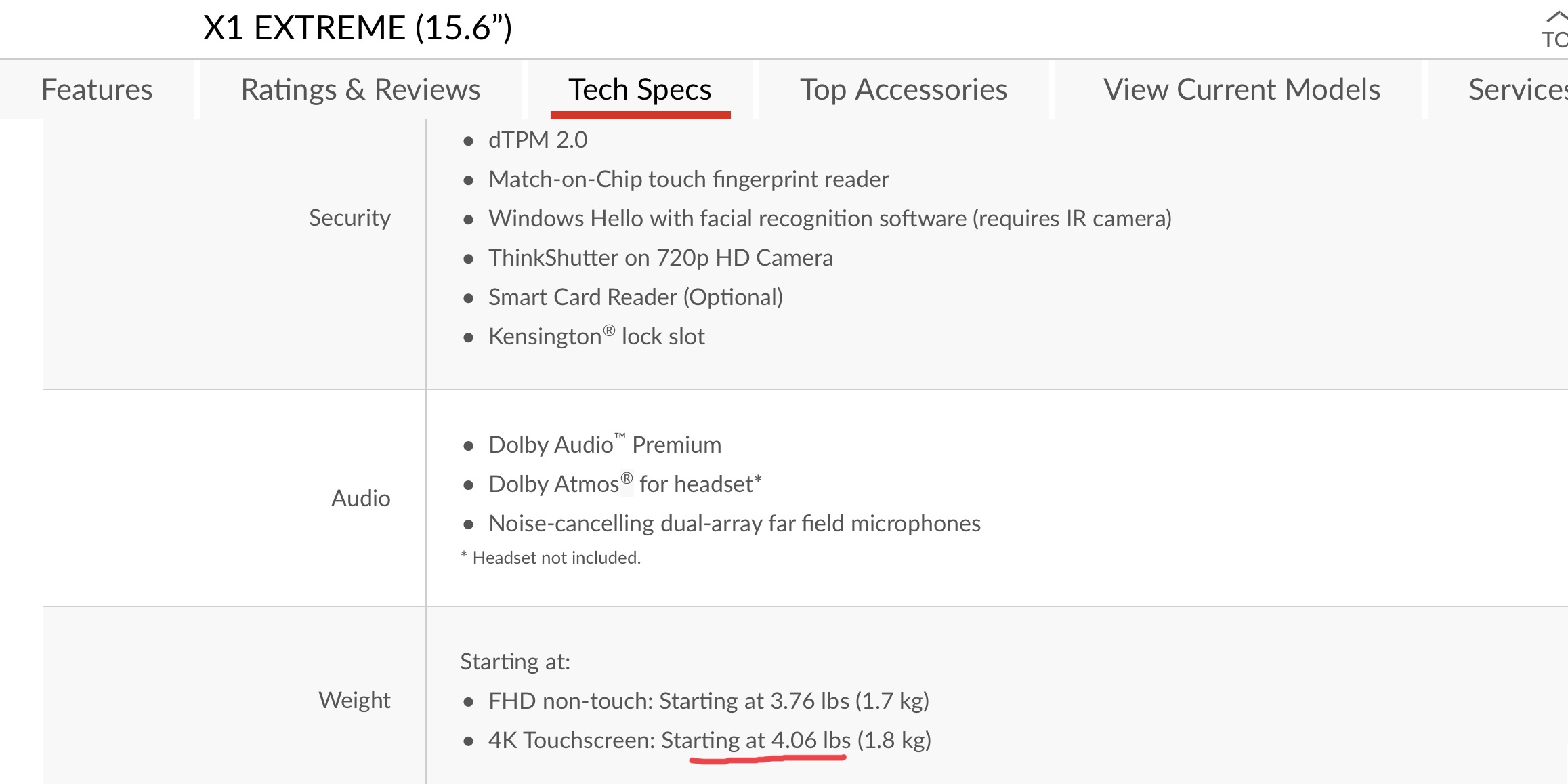1568x784 pixels.
Task: Click the Weight row label
Action: coord(354,700)
